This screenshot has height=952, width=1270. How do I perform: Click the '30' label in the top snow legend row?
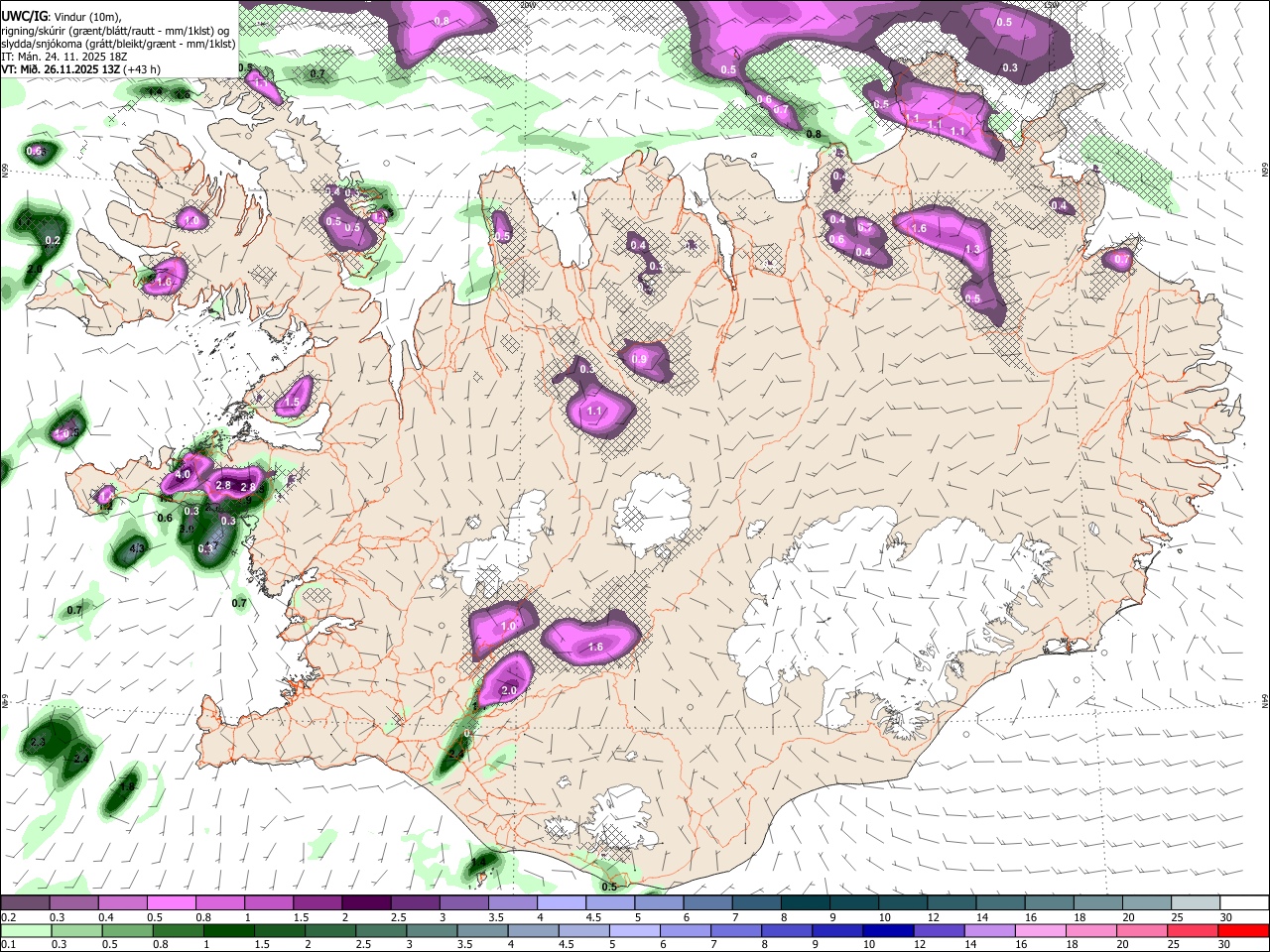(x=1226, y=917)
